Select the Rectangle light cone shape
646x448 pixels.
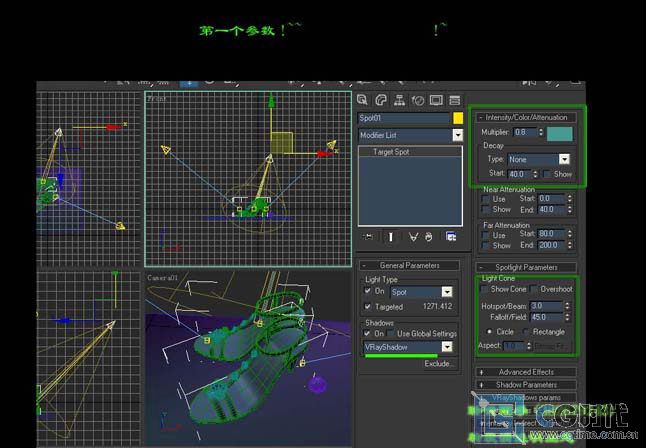(526, 331)
